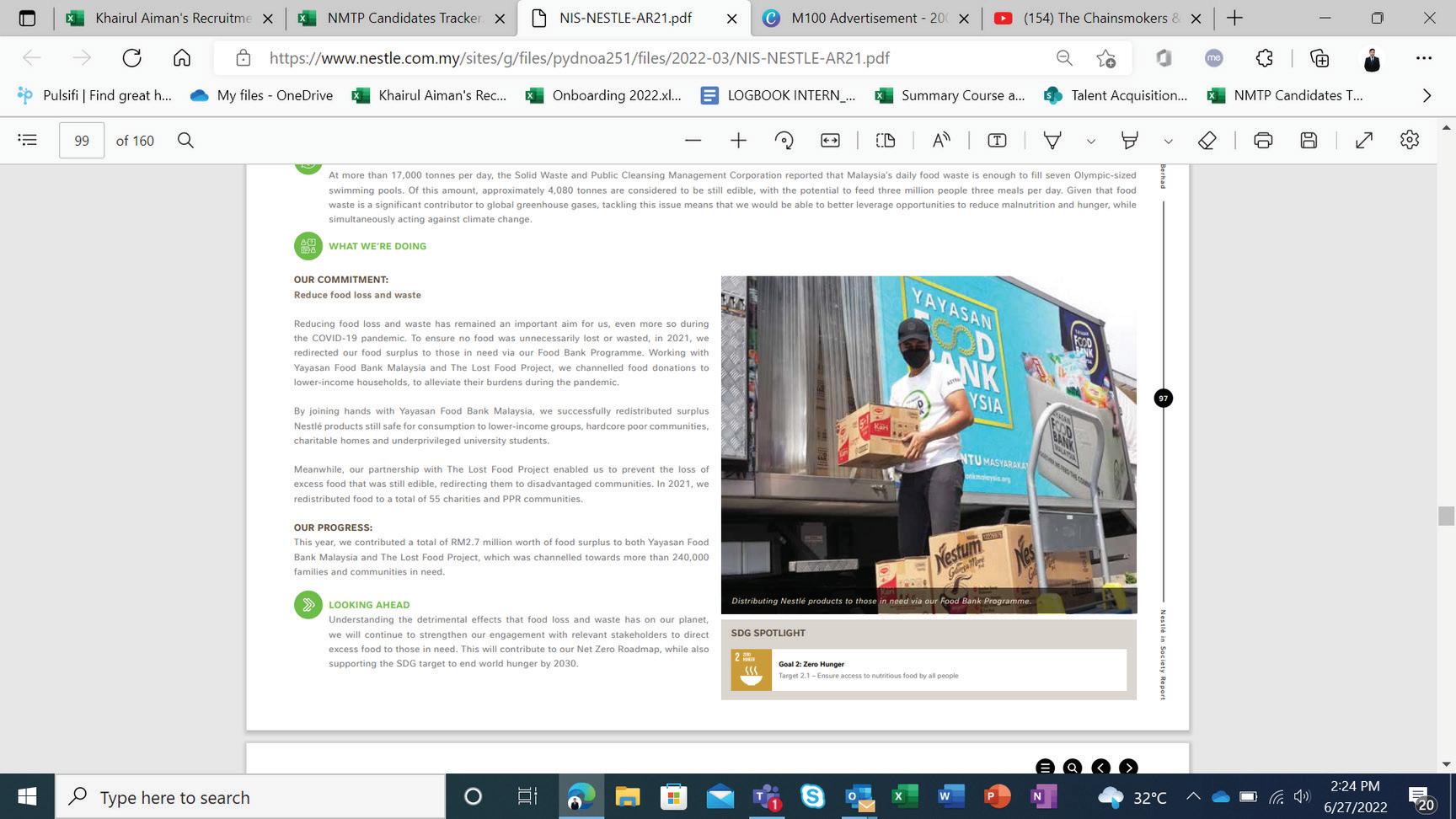Screen dimensions: 1456x819
Task: Switch to The Chainsmokers YouTube tab
Action: point(1097,18)
